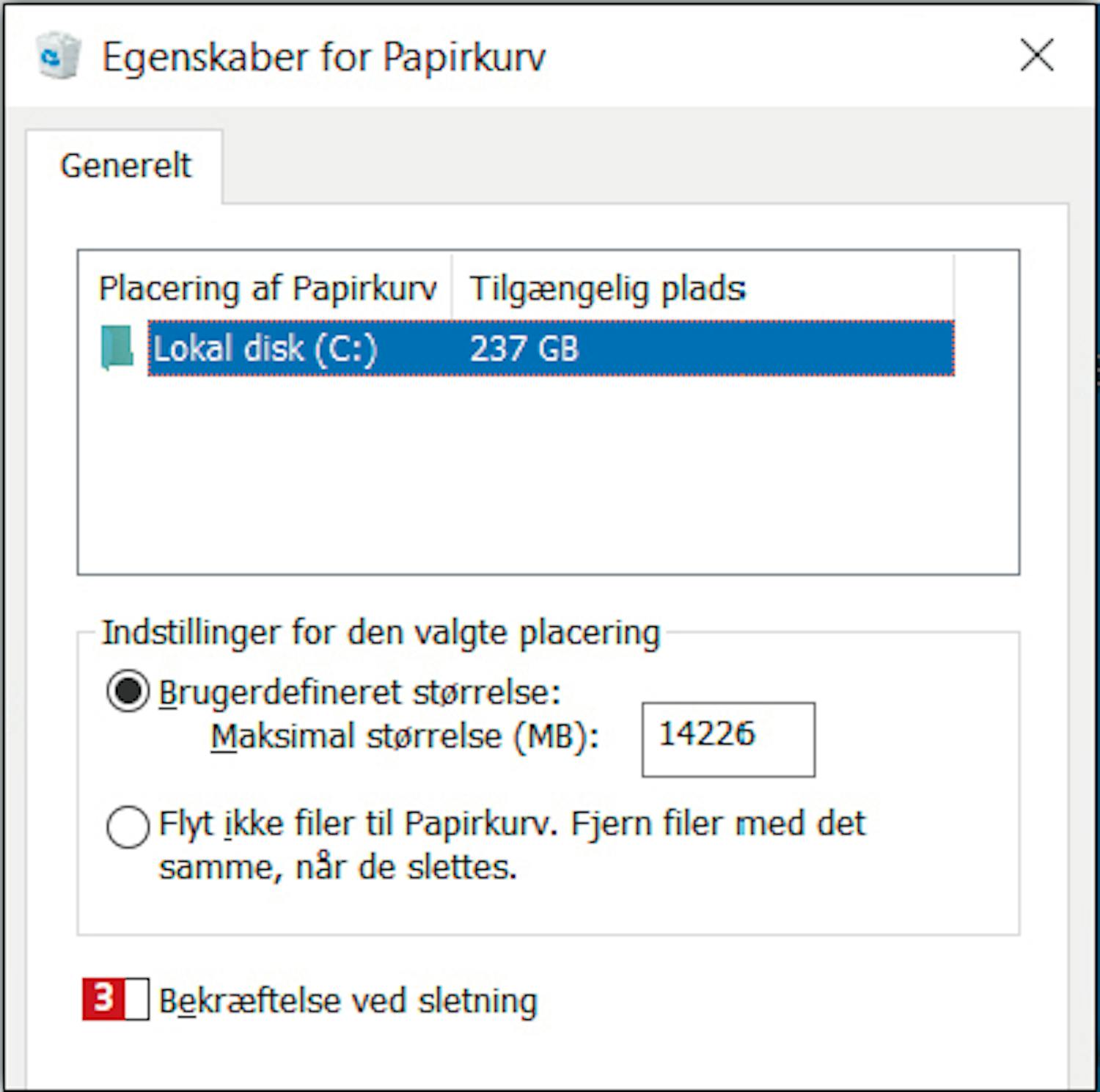Click the dialog title Egenskaber for Papirkurv
The height and width of the screenshot is (1092, 1100).
click(x=324, y=57)
